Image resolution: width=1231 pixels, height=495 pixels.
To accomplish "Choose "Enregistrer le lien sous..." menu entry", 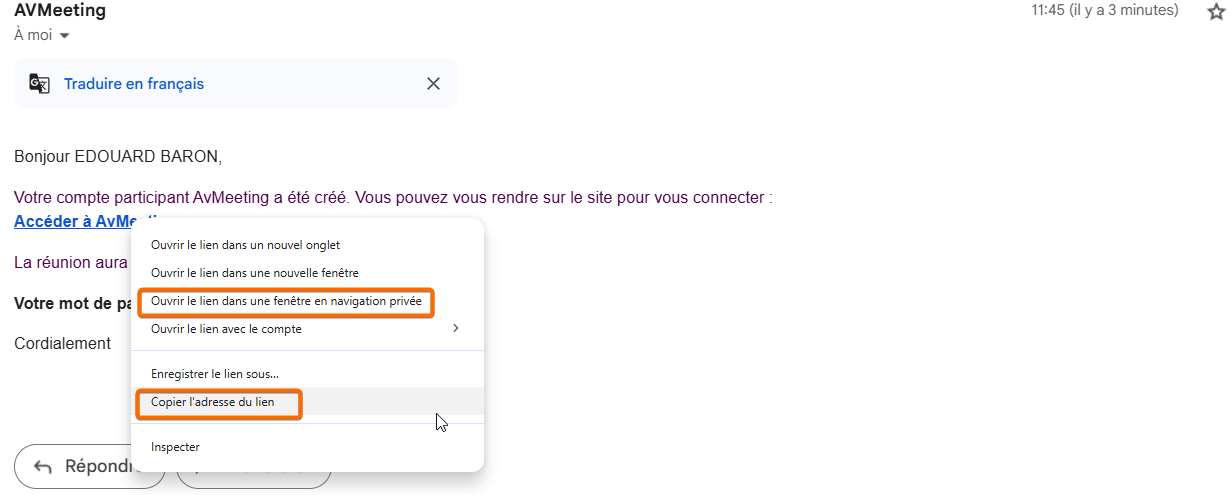I will (215, 374).
